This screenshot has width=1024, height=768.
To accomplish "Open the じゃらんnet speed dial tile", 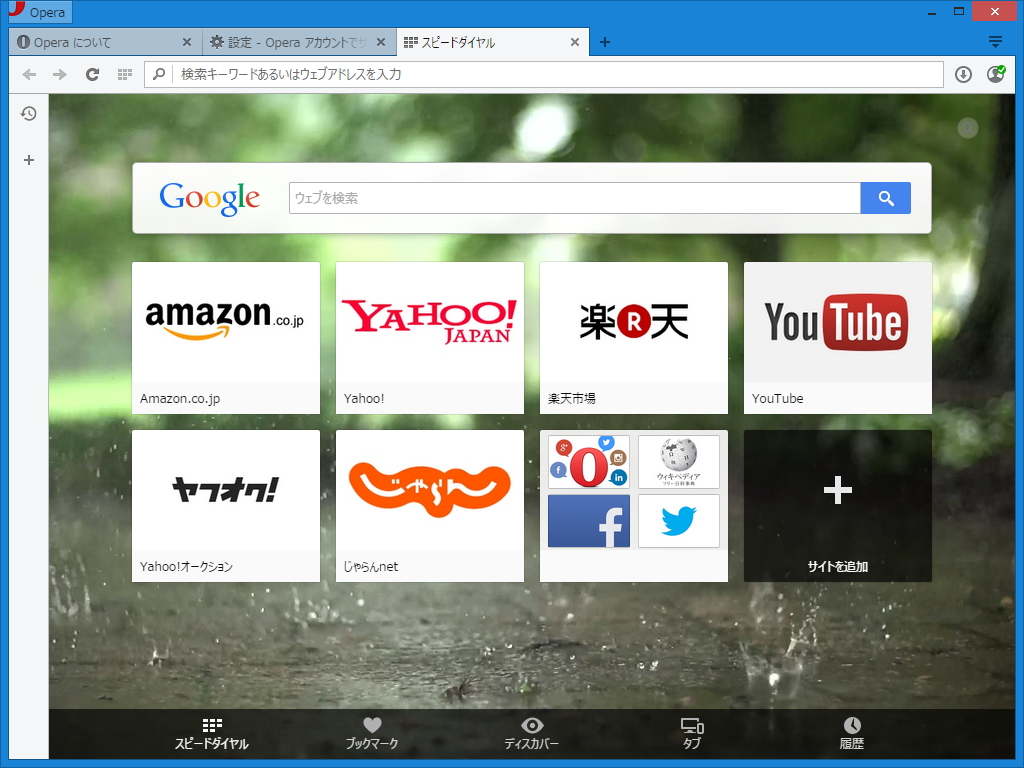I will (430, 505).
